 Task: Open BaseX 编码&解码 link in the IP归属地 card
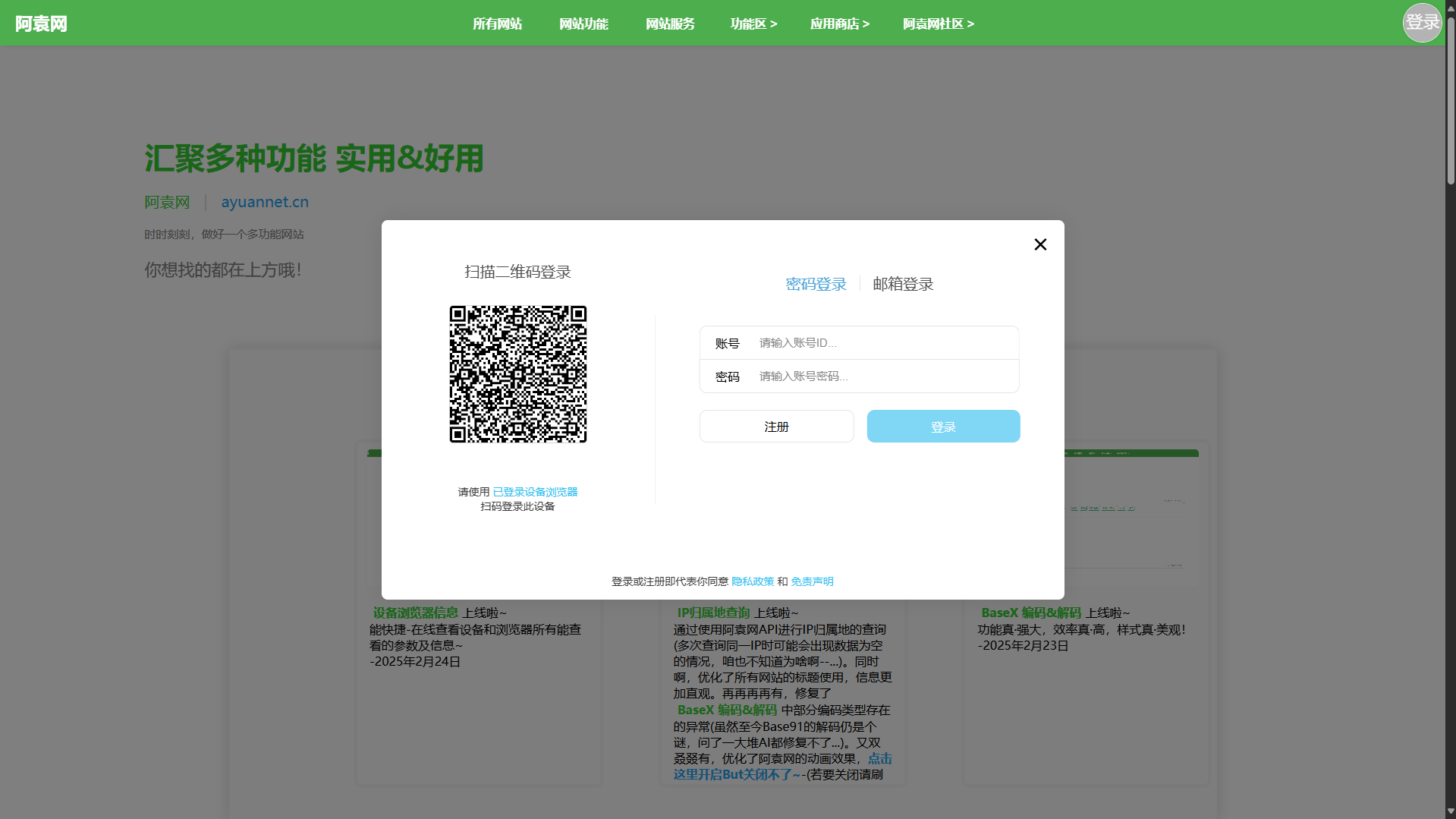(x=727, y=710)
